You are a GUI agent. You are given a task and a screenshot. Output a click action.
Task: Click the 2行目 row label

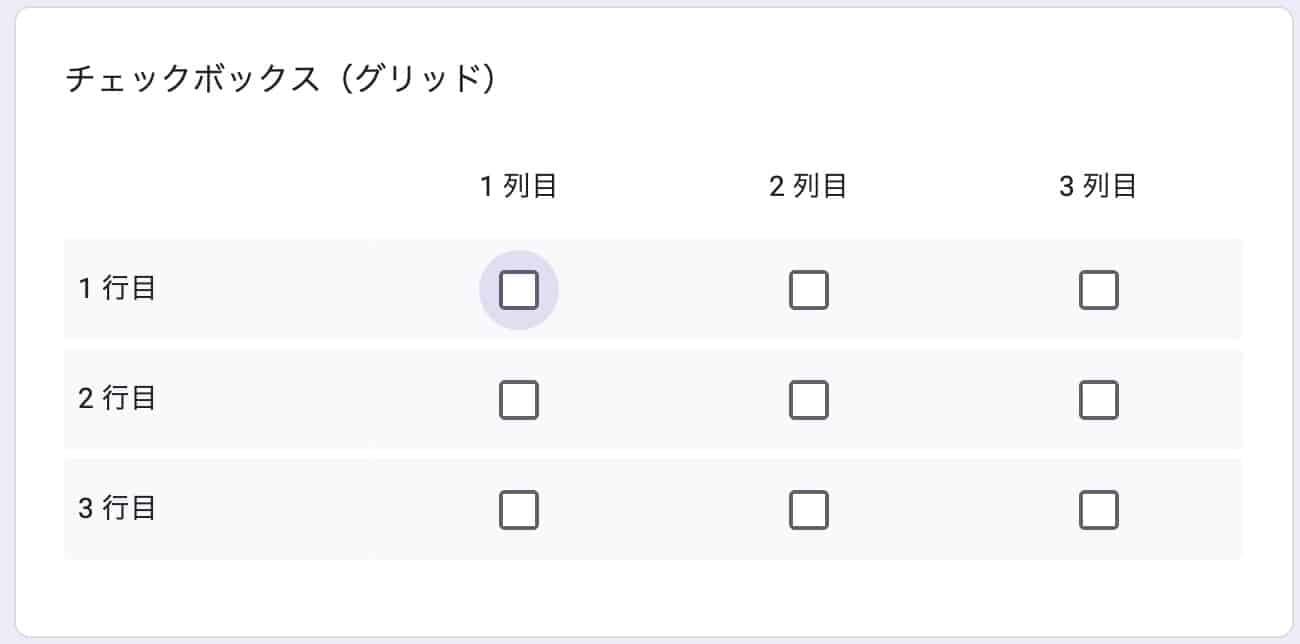(x=116, y=398)
